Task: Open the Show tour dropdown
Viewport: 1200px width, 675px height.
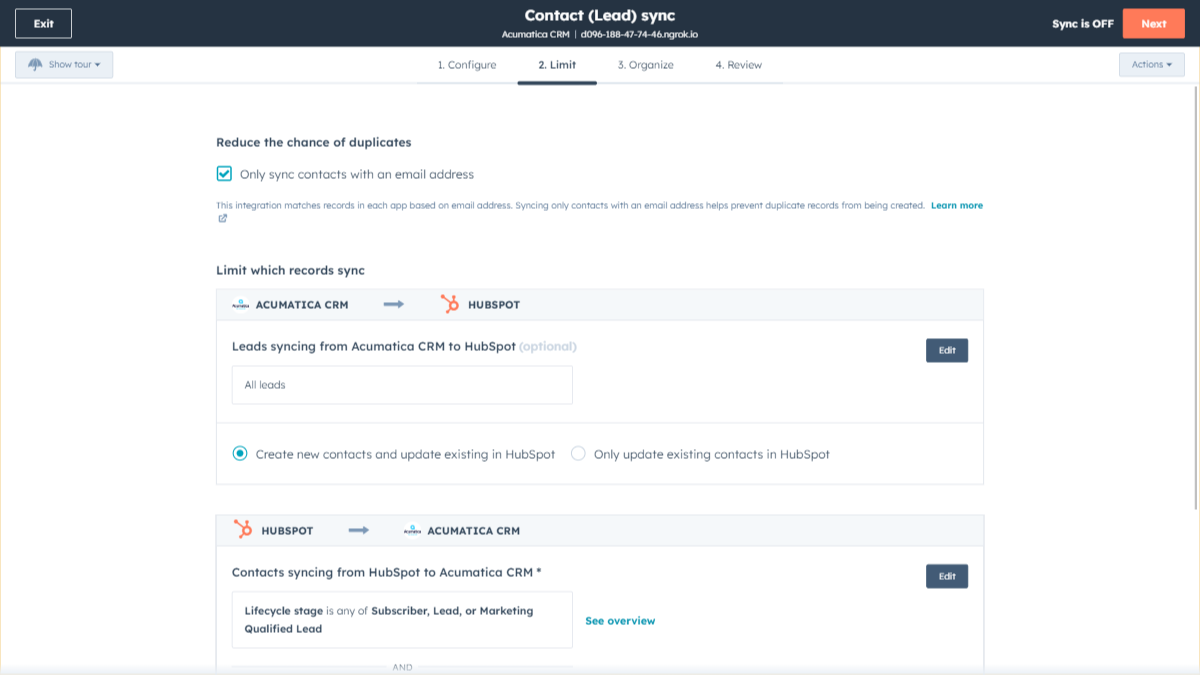Action: (x=64, y=65)
